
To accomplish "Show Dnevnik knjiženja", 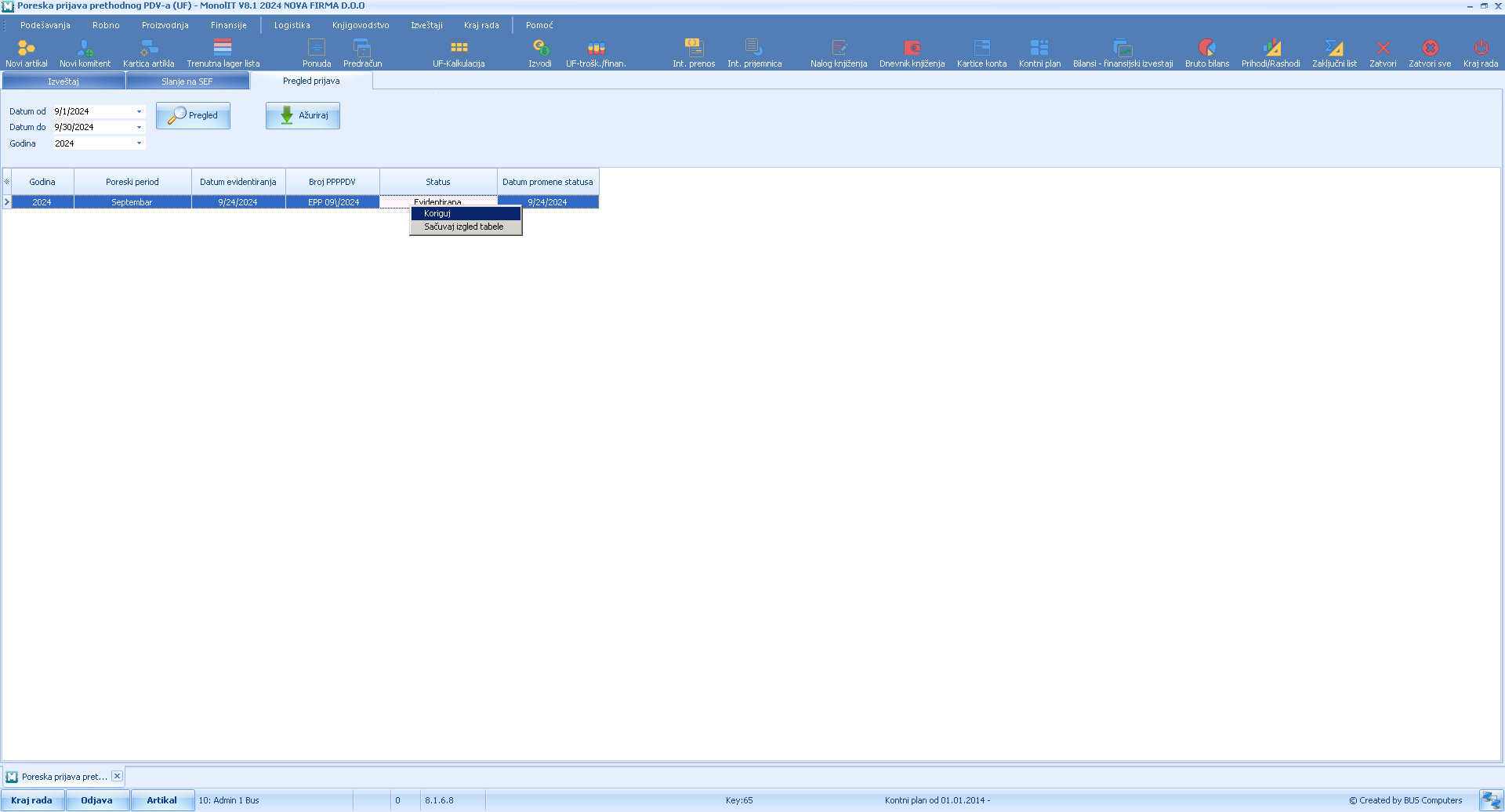I will click(912, 53).
